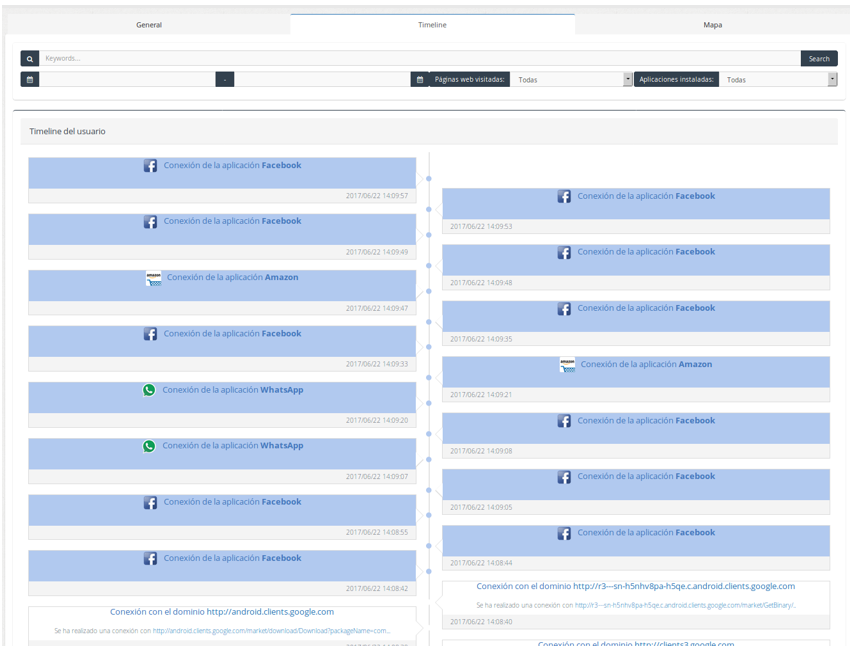Click the magnifier icon beside Keywords field
This screenshot has height=657, width=850.
tap(30, 59)
